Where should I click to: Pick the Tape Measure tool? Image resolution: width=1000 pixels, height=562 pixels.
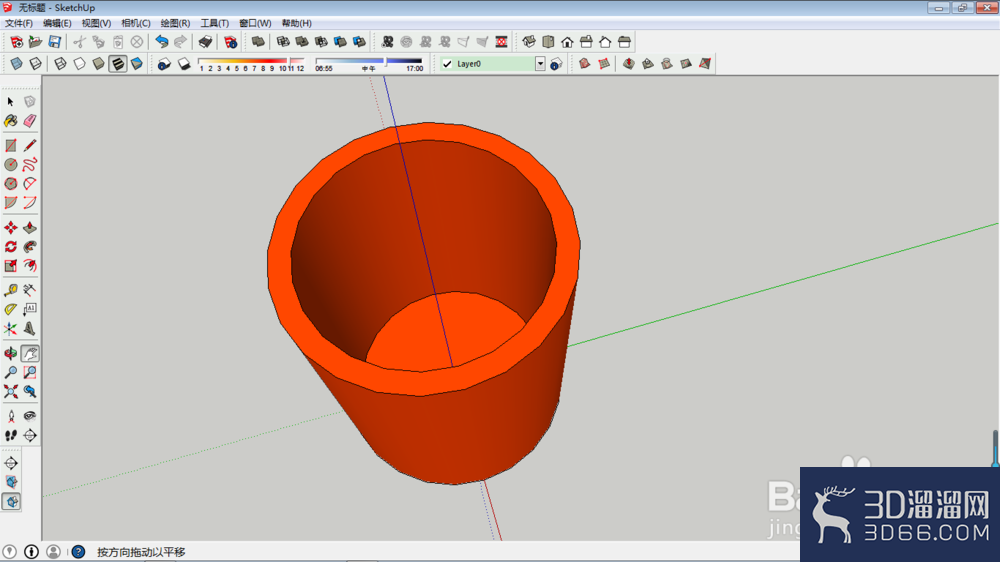pos(11,290)
